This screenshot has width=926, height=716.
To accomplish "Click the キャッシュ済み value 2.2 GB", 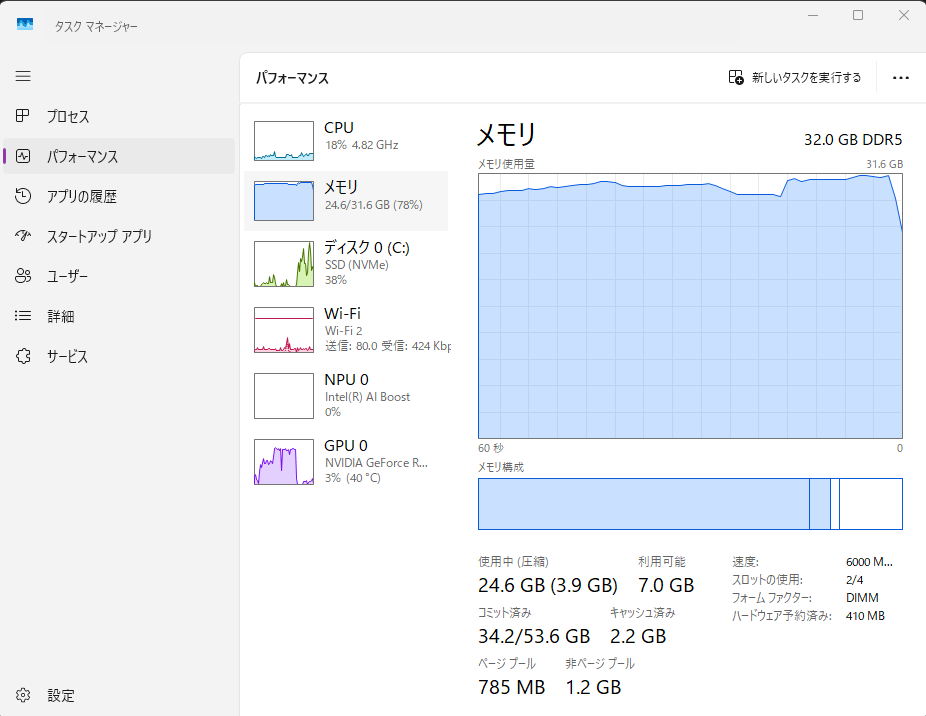I will pyautogui.click(x=638, y=636).
